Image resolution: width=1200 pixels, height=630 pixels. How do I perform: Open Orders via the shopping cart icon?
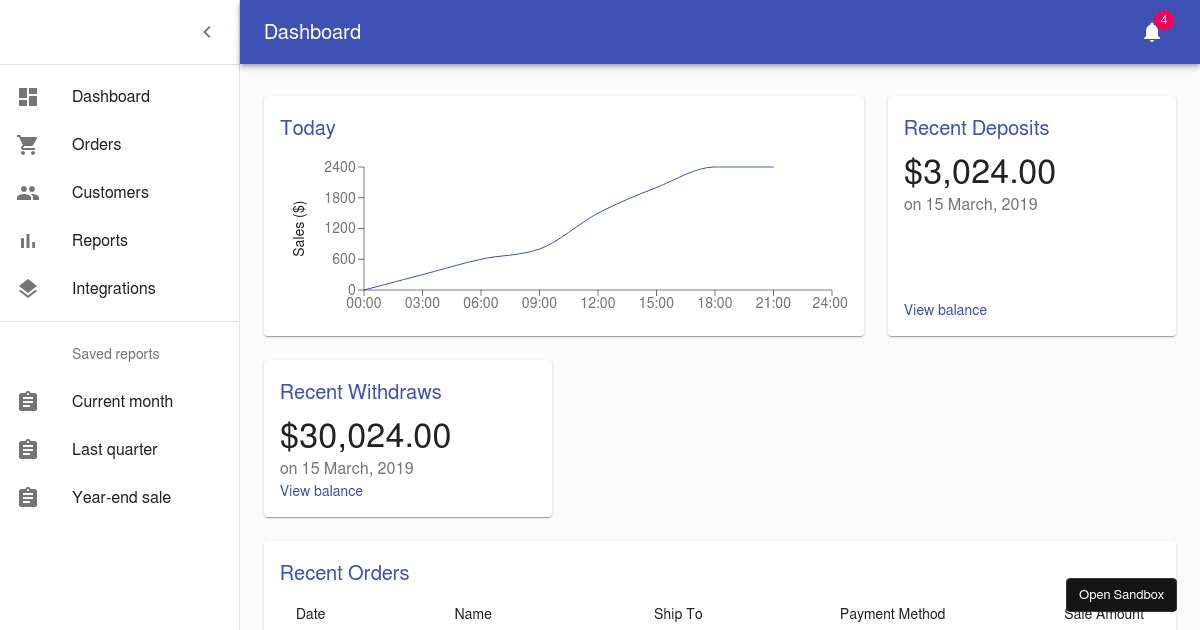[x=27, y=144]
